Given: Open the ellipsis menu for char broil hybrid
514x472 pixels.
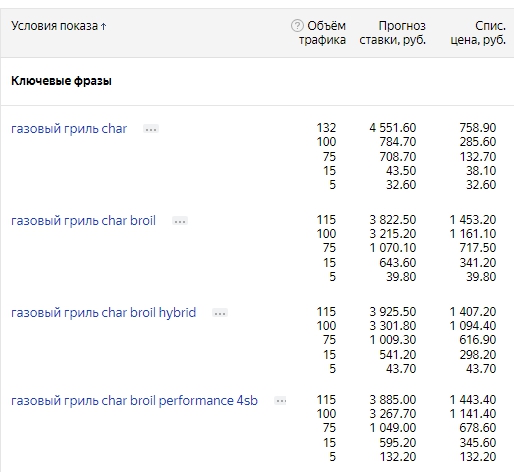Looking at the screenshot, I should click(x=220, y=313).
